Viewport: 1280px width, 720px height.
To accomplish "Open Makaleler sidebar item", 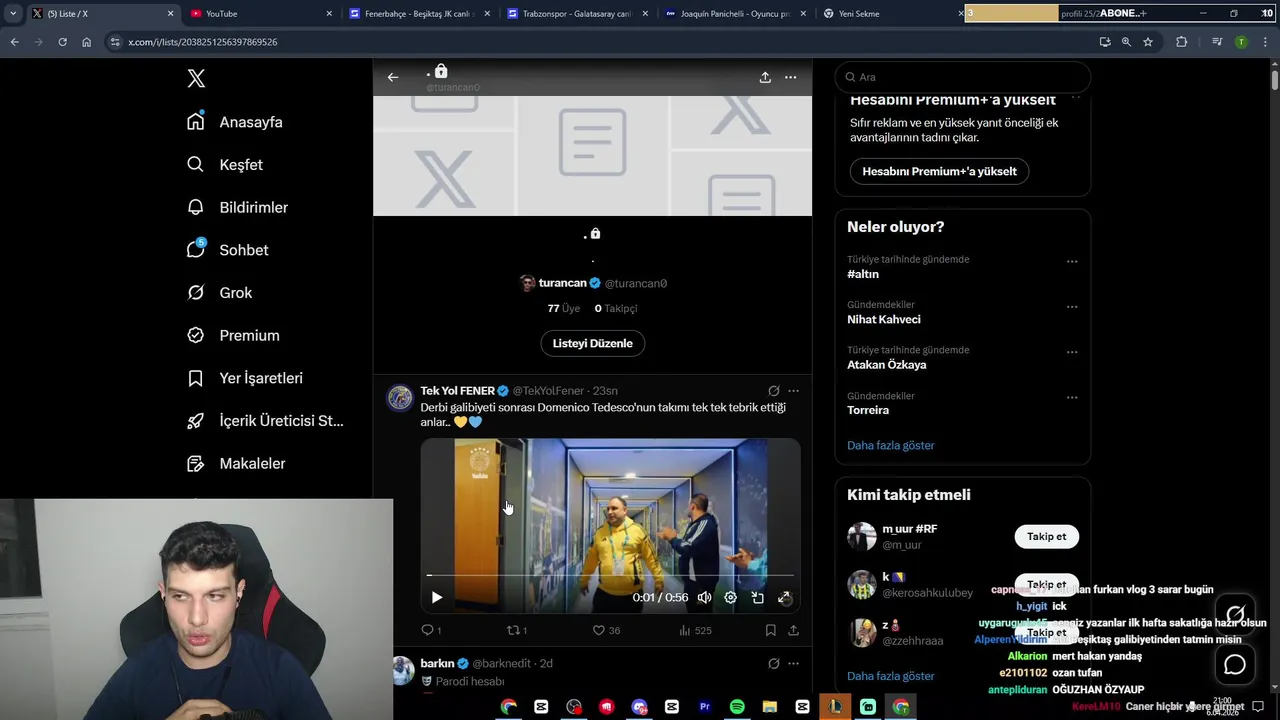I will point(236,463).
